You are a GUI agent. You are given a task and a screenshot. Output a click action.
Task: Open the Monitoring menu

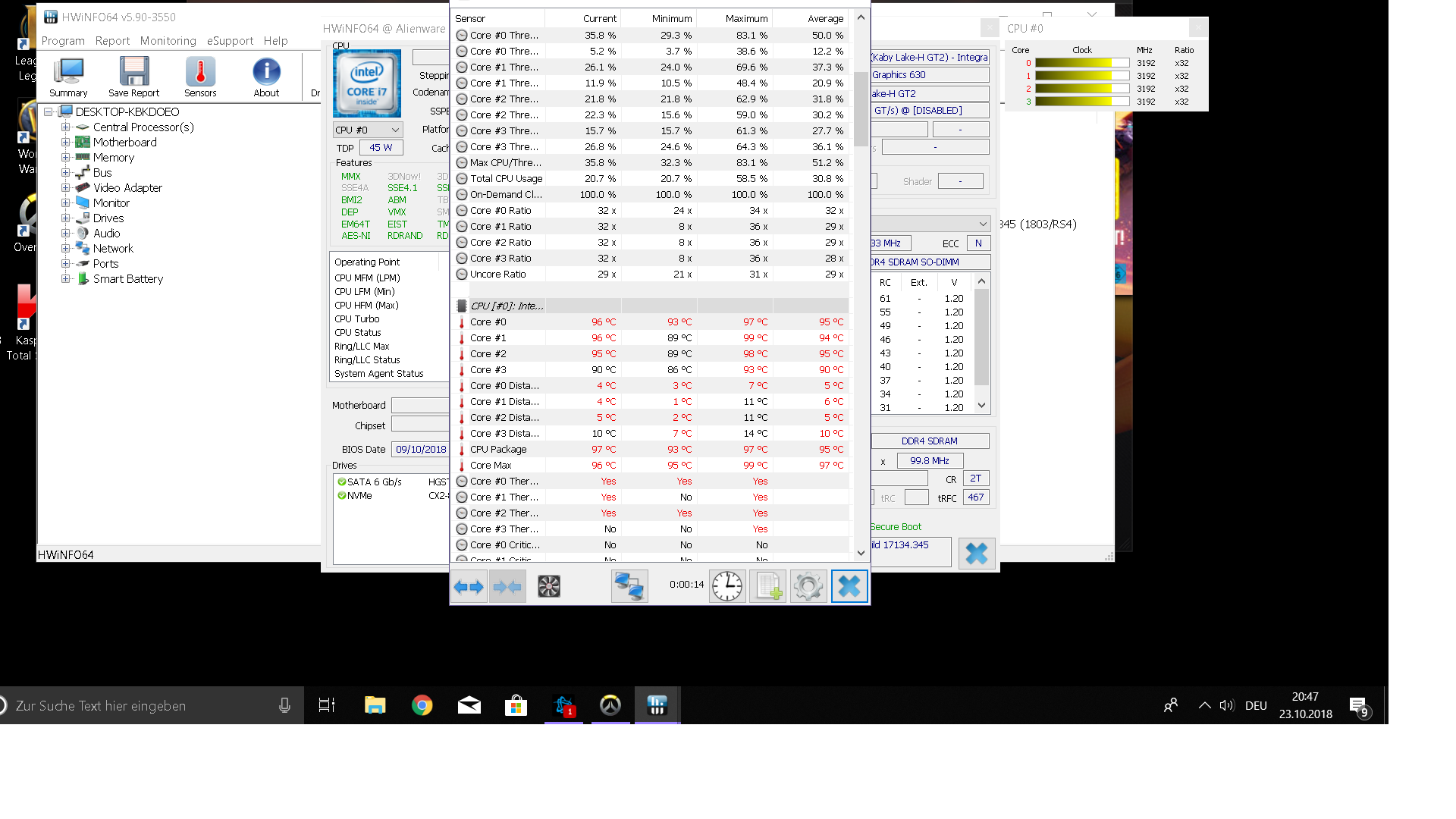point(168,41)
